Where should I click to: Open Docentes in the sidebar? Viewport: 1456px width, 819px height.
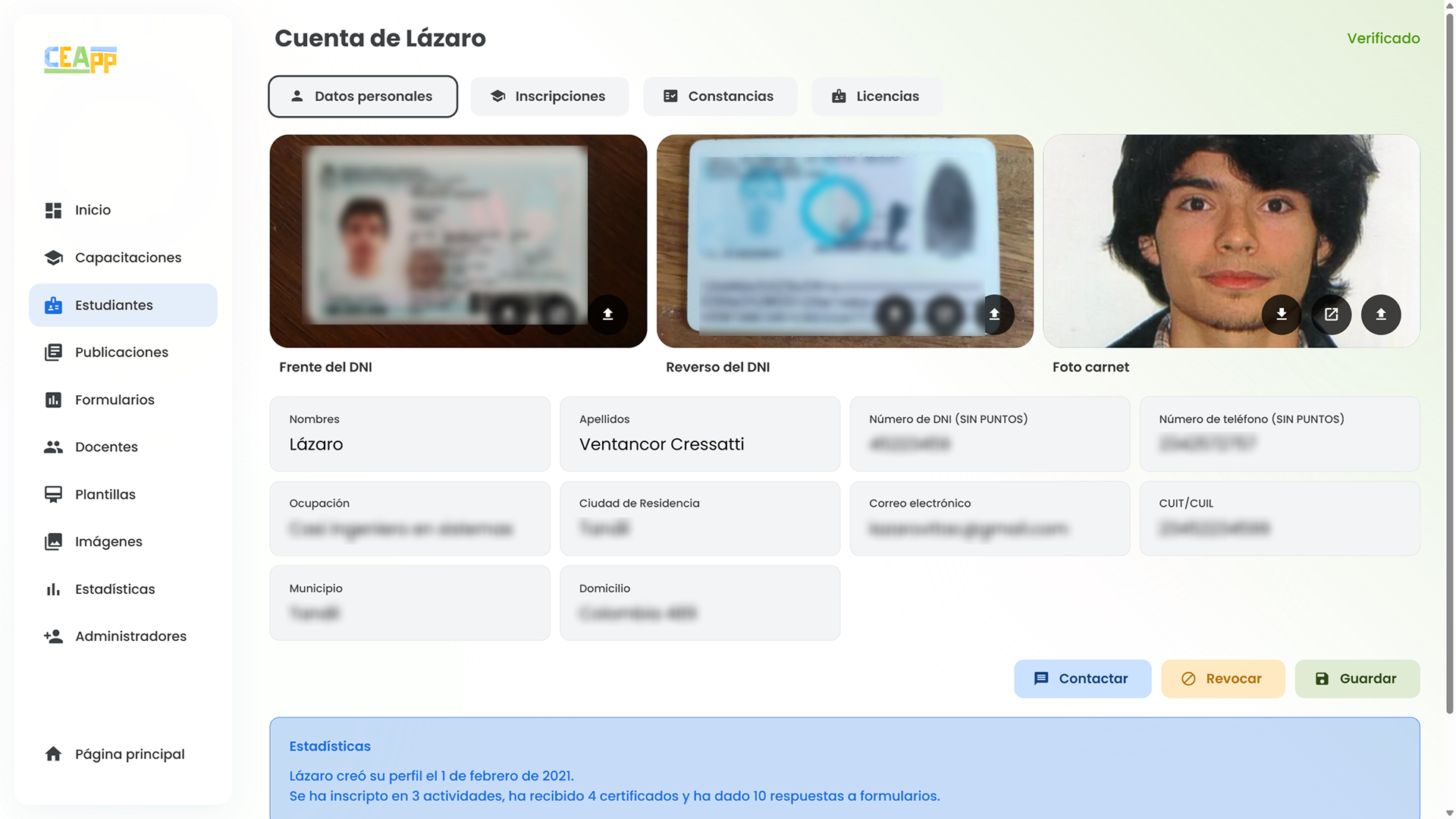click(x=123, y=447)
